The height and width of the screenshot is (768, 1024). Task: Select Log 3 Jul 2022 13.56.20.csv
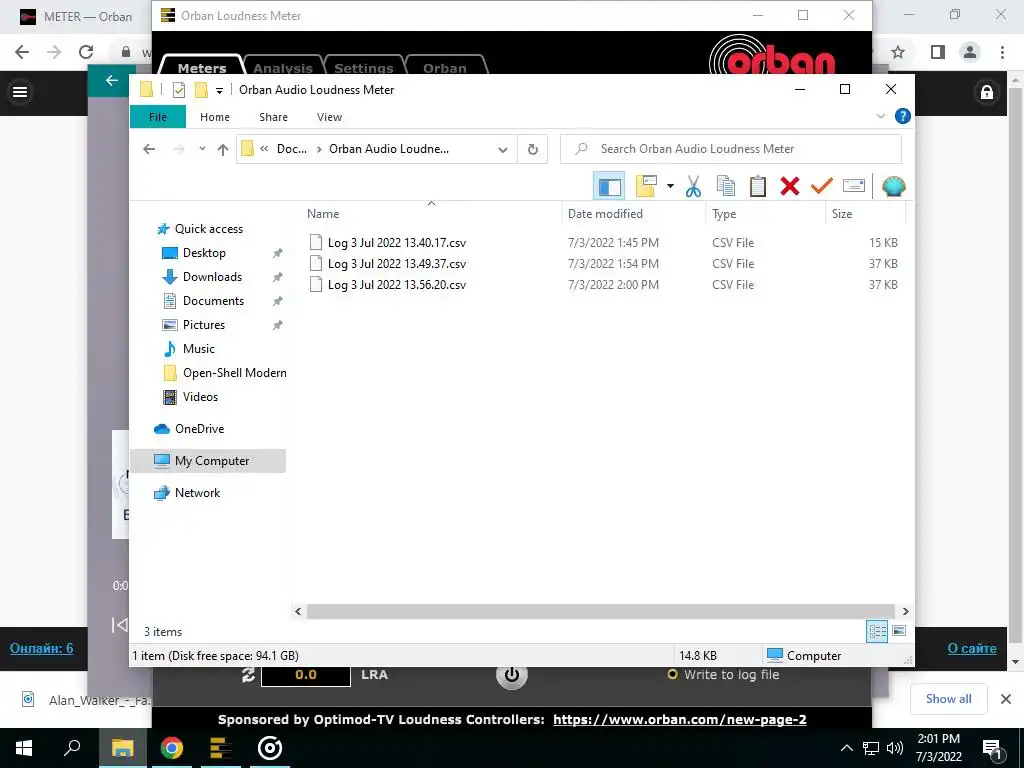(396, 285)
